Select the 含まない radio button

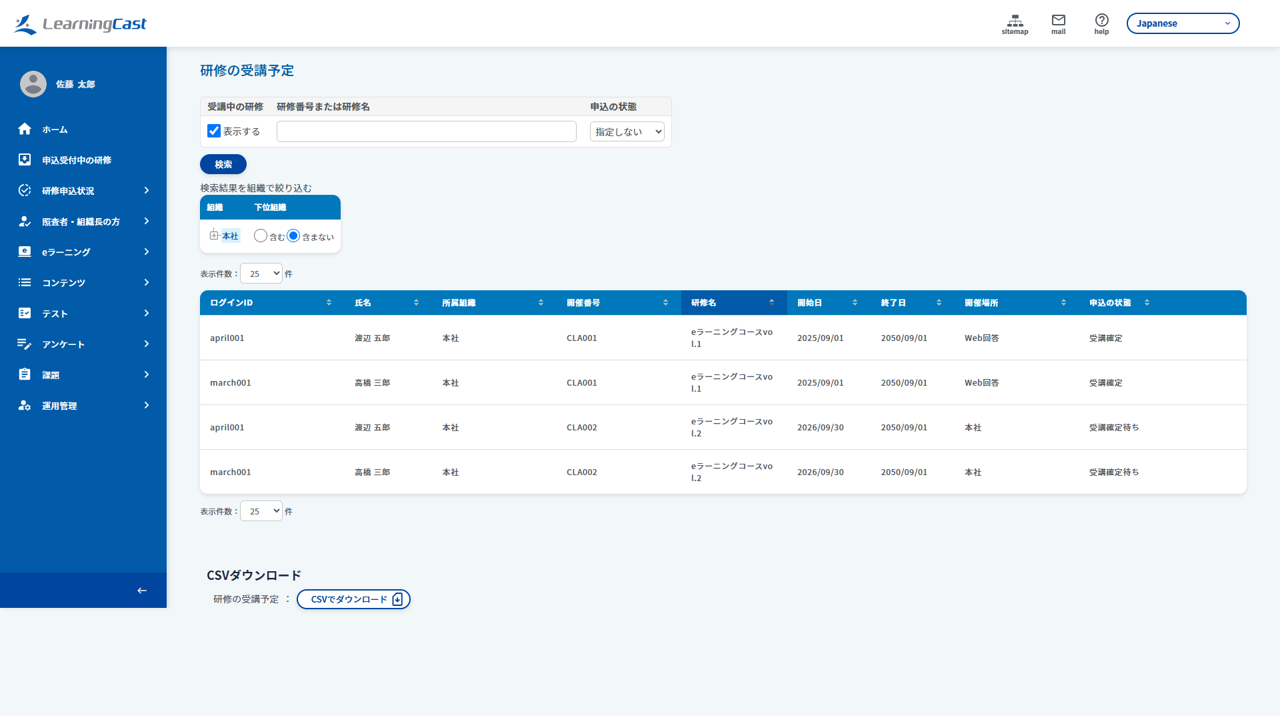[293, 236]
